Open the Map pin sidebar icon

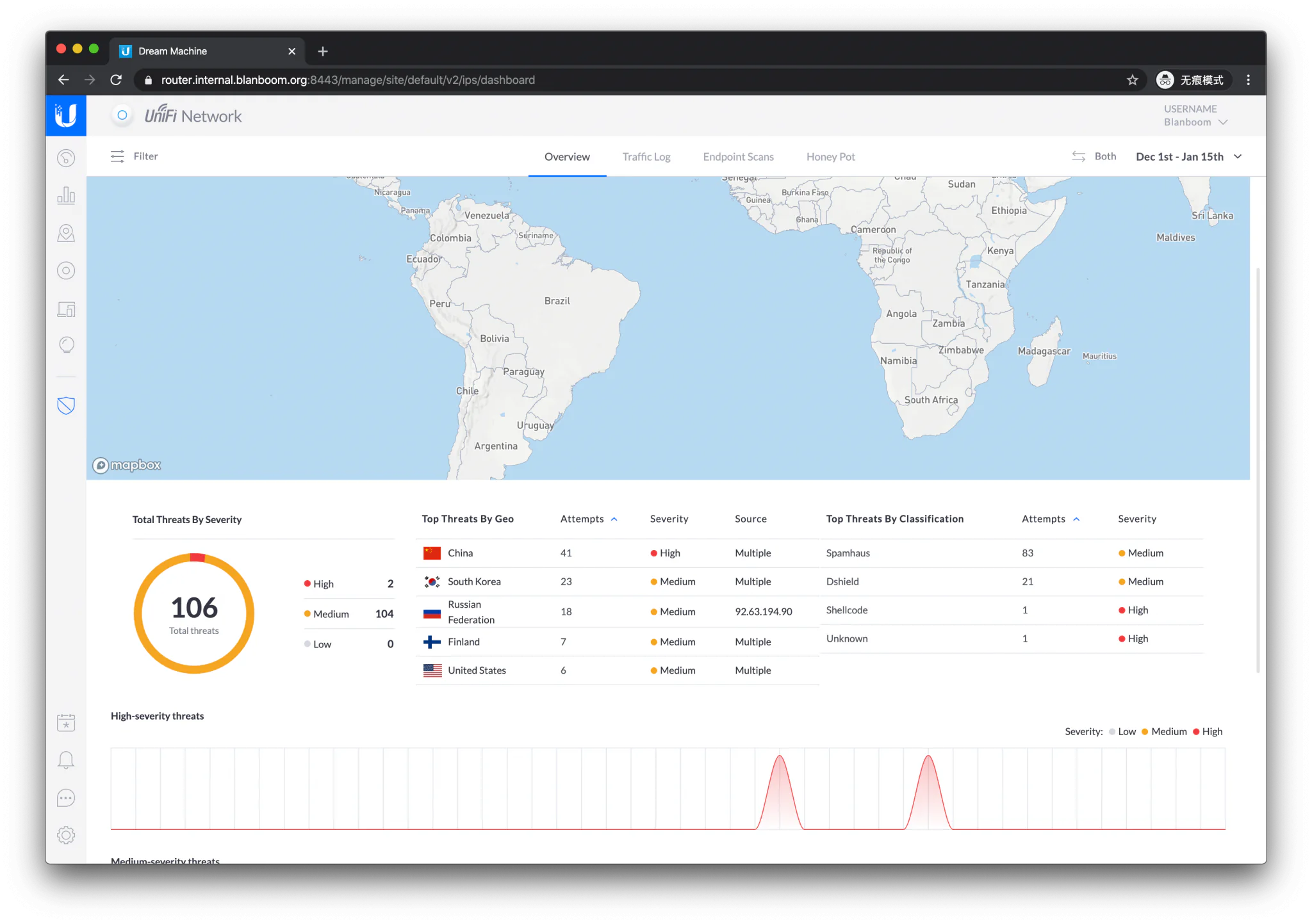(66, 233)
